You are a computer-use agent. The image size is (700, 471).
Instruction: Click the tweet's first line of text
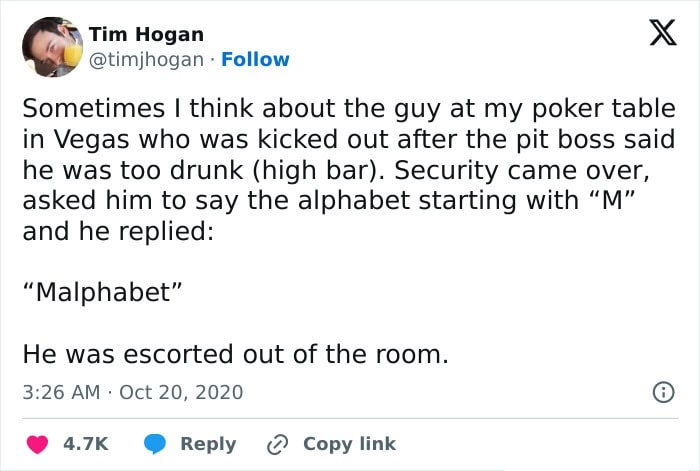click(x=349, y=109)
